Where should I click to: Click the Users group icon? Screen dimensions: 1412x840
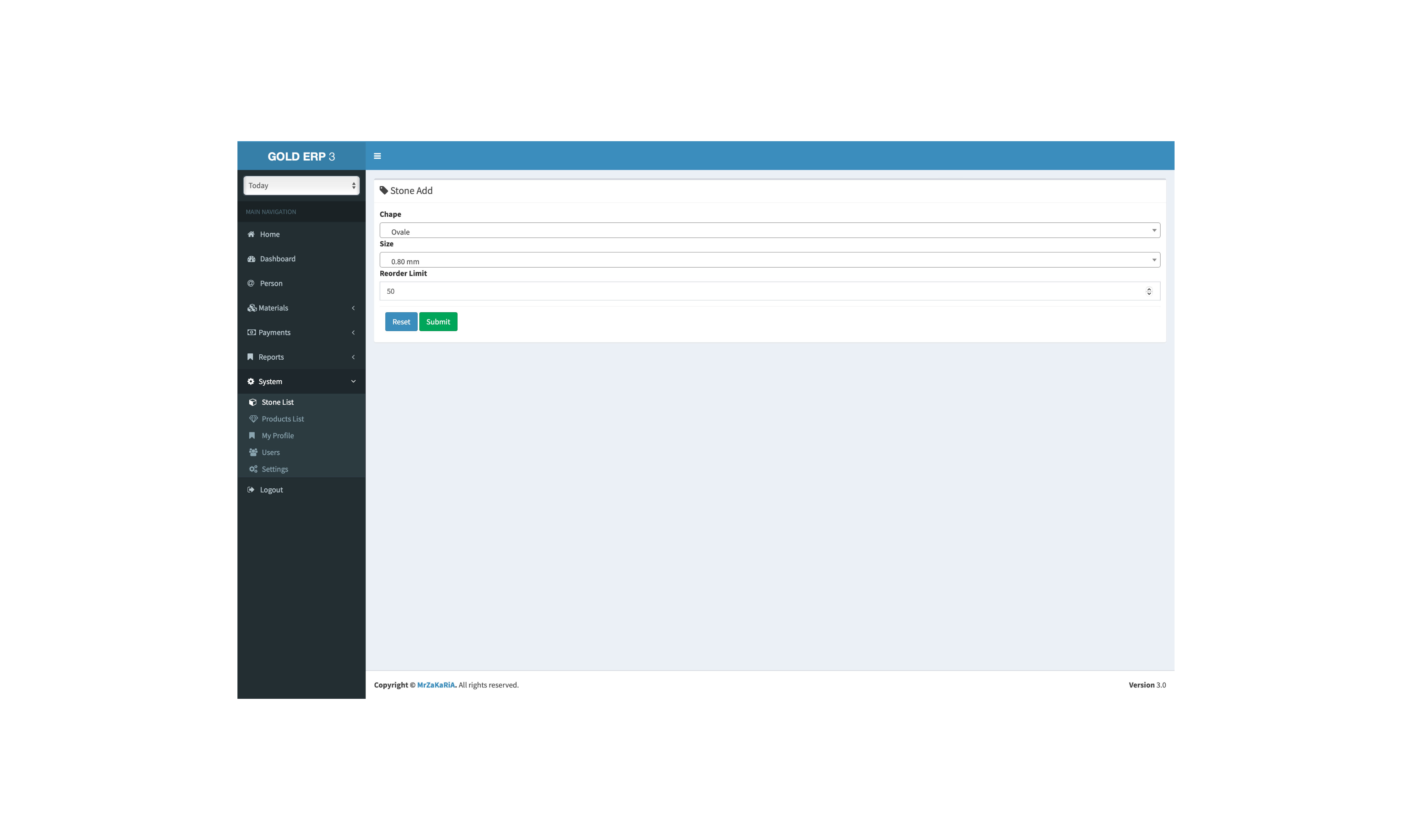253,452
